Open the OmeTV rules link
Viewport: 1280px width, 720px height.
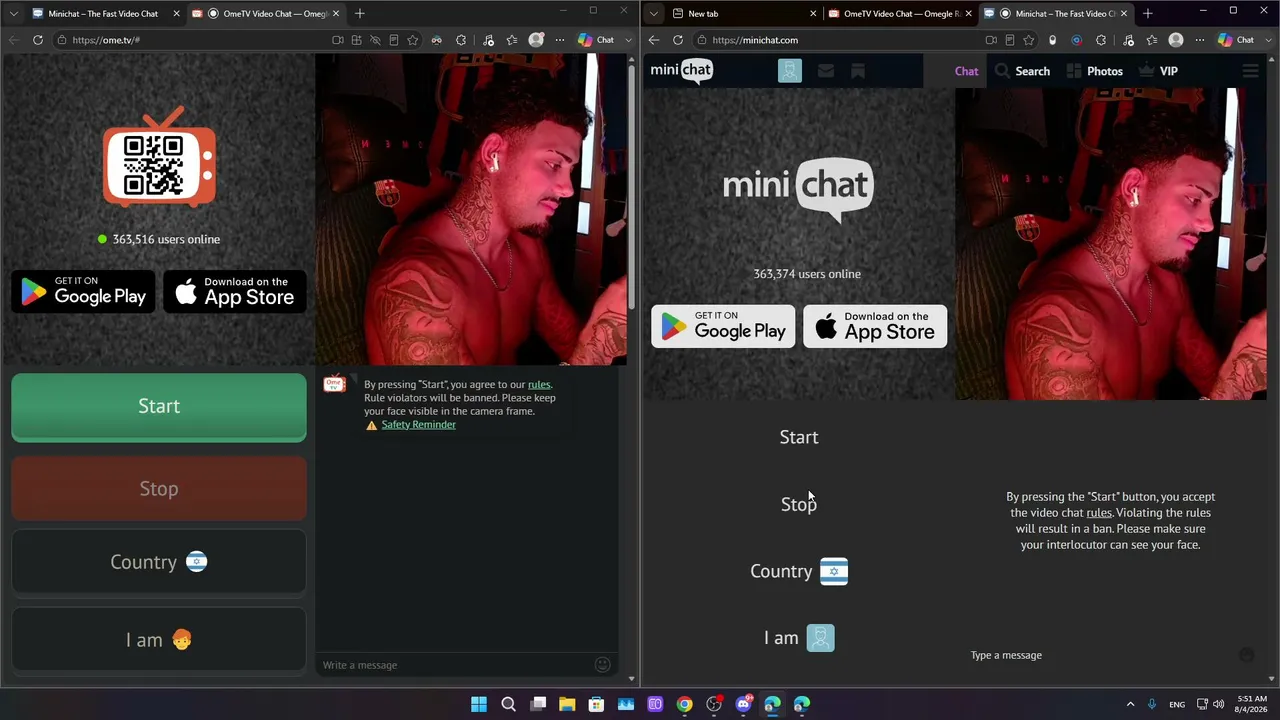tap(539, 385)
